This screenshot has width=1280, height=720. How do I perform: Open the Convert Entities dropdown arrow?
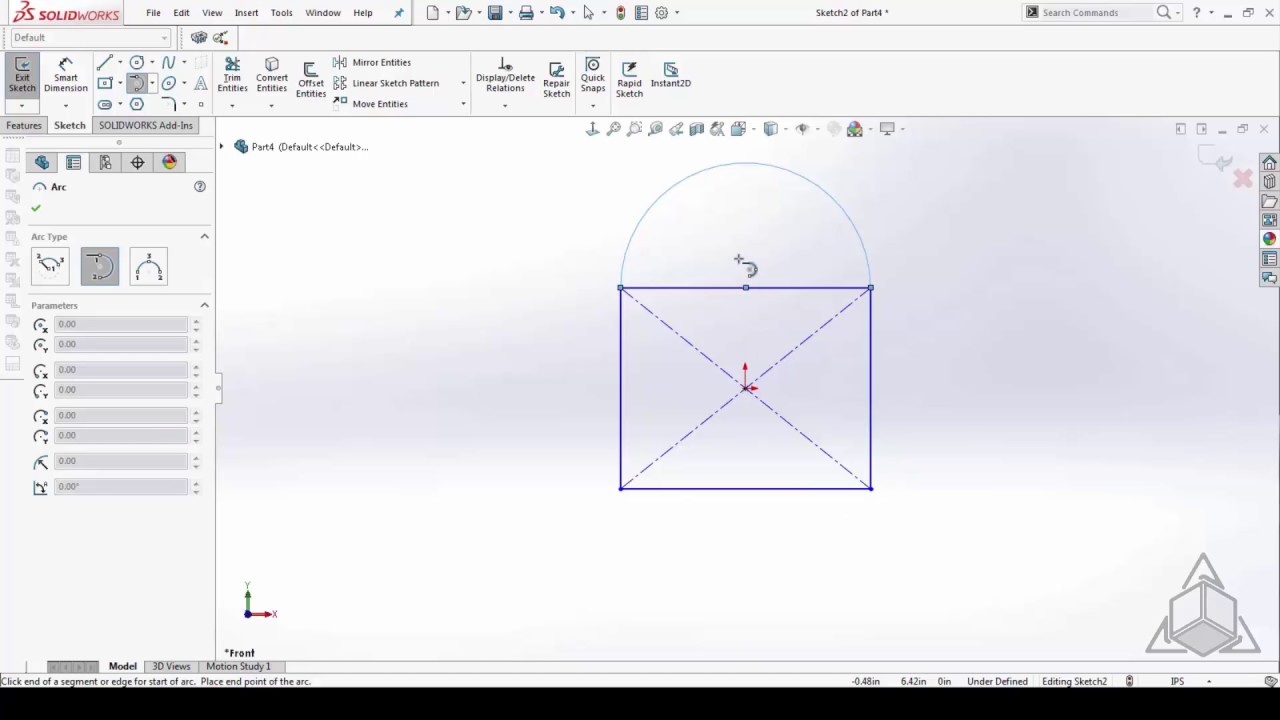coord(272,105)
